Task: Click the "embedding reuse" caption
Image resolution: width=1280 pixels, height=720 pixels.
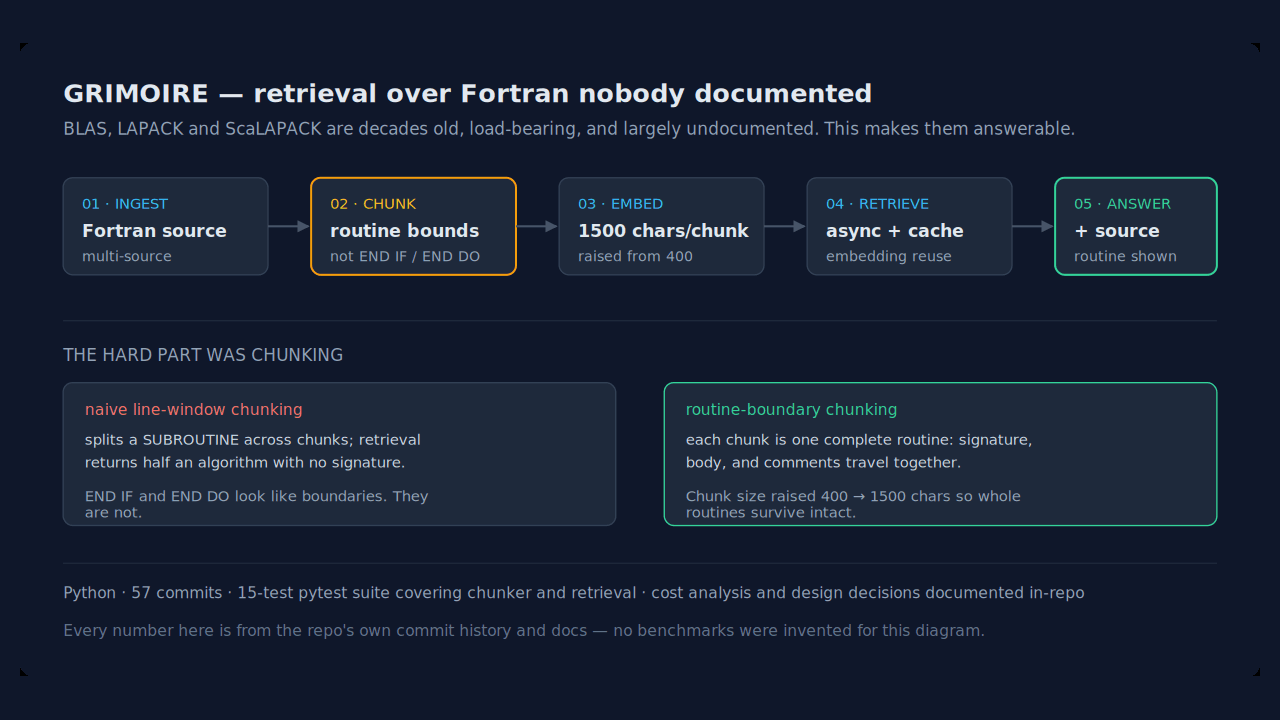Action: click(889, 257)
